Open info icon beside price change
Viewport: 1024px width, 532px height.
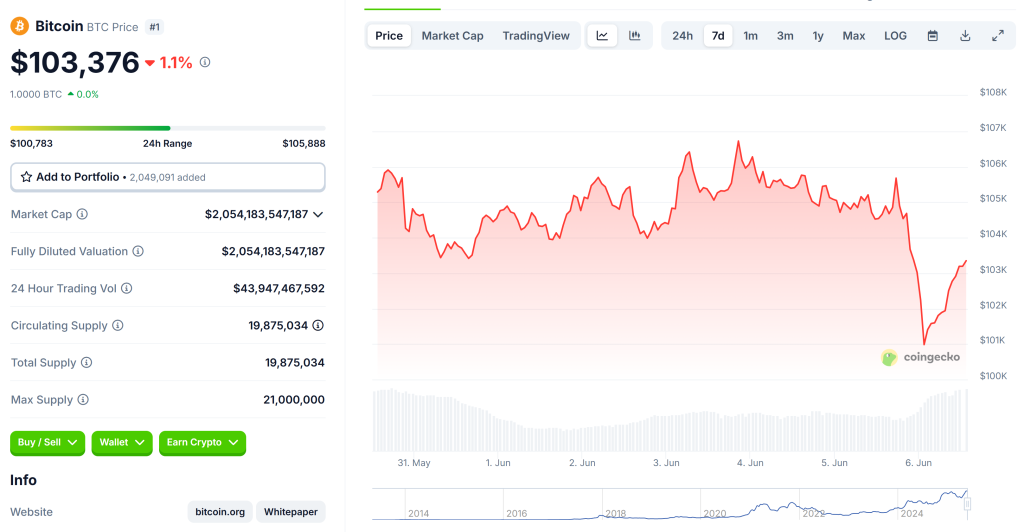click(205, 63)
